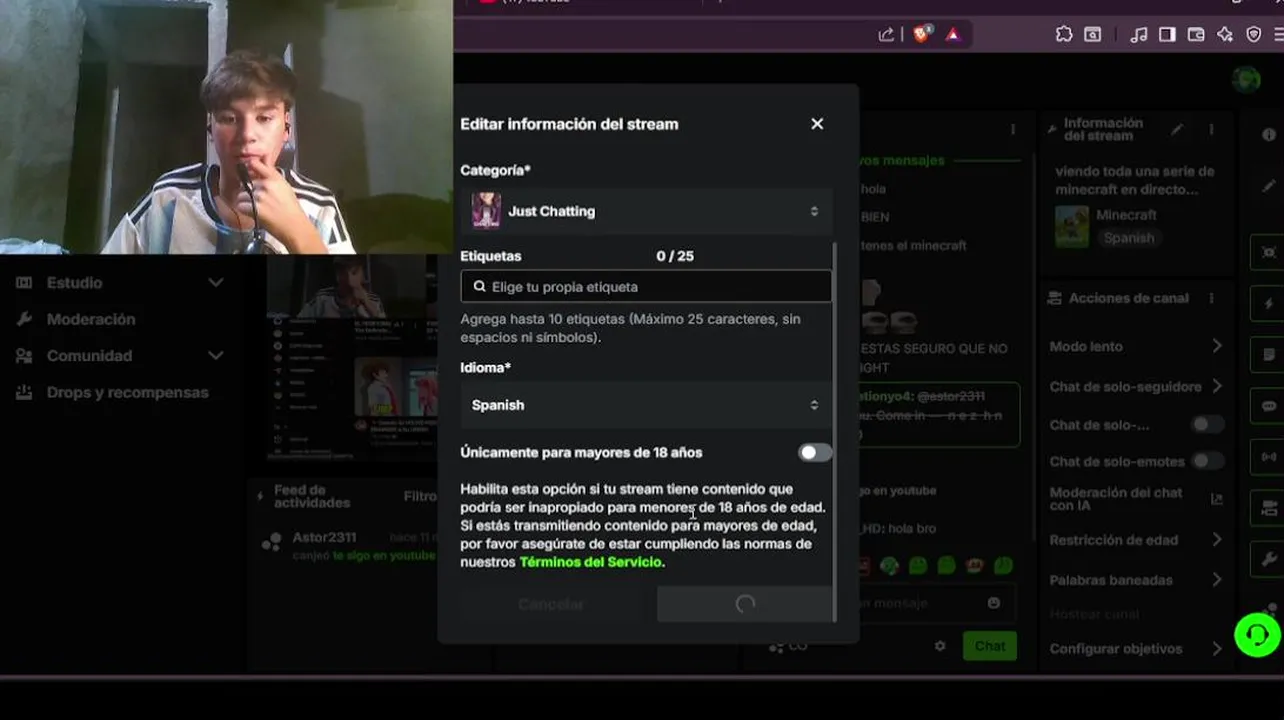This screenshot has width=1284, height=720.
Task: Expand the Estudio sidebar section
Action: (x=215, y=283)
